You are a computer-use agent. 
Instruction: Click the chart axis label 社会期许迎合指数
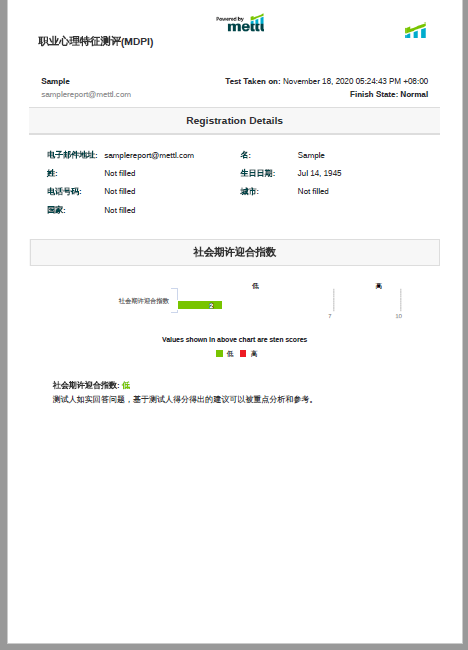144,301
